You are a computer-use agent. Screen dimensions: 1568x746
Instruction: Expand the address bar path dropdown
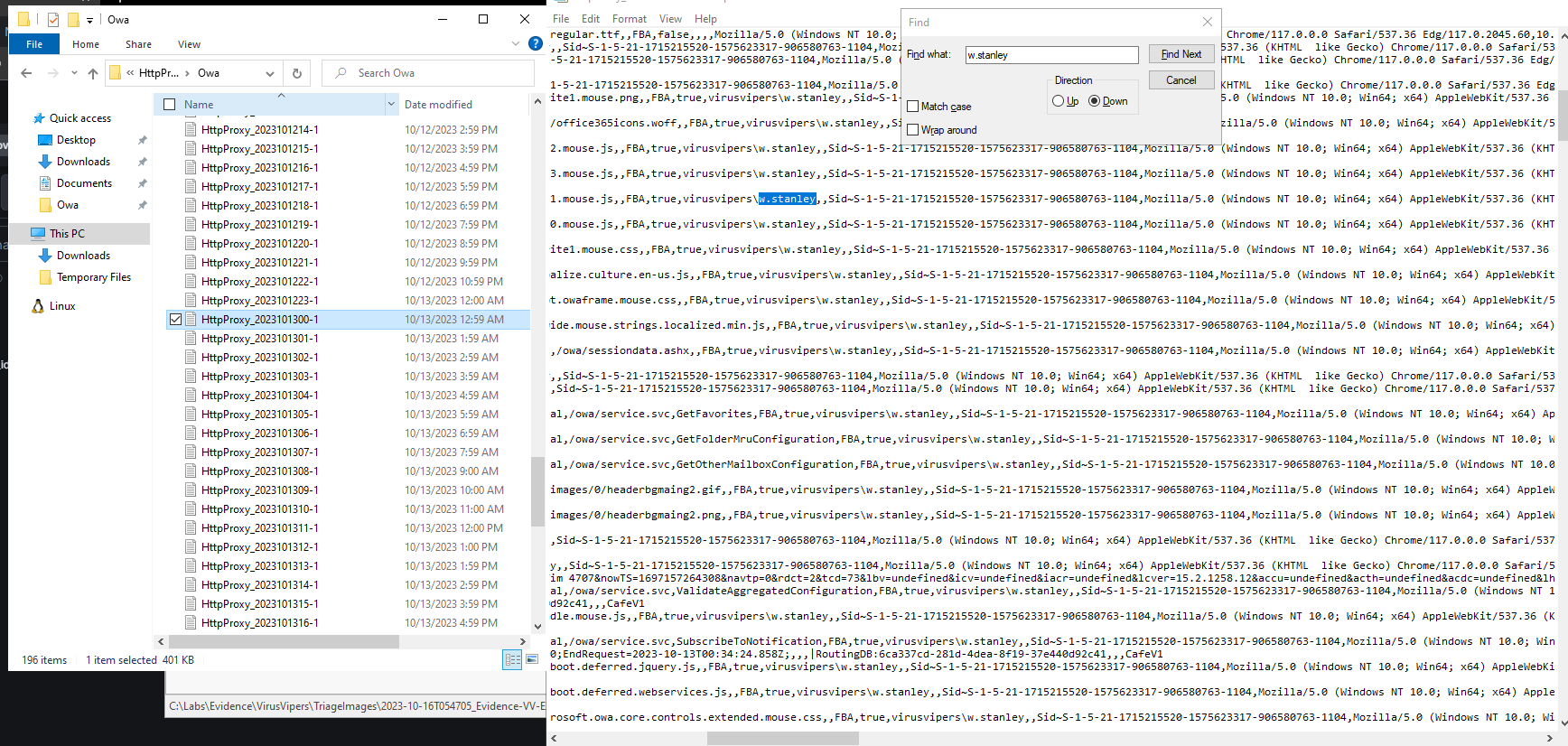269,73
